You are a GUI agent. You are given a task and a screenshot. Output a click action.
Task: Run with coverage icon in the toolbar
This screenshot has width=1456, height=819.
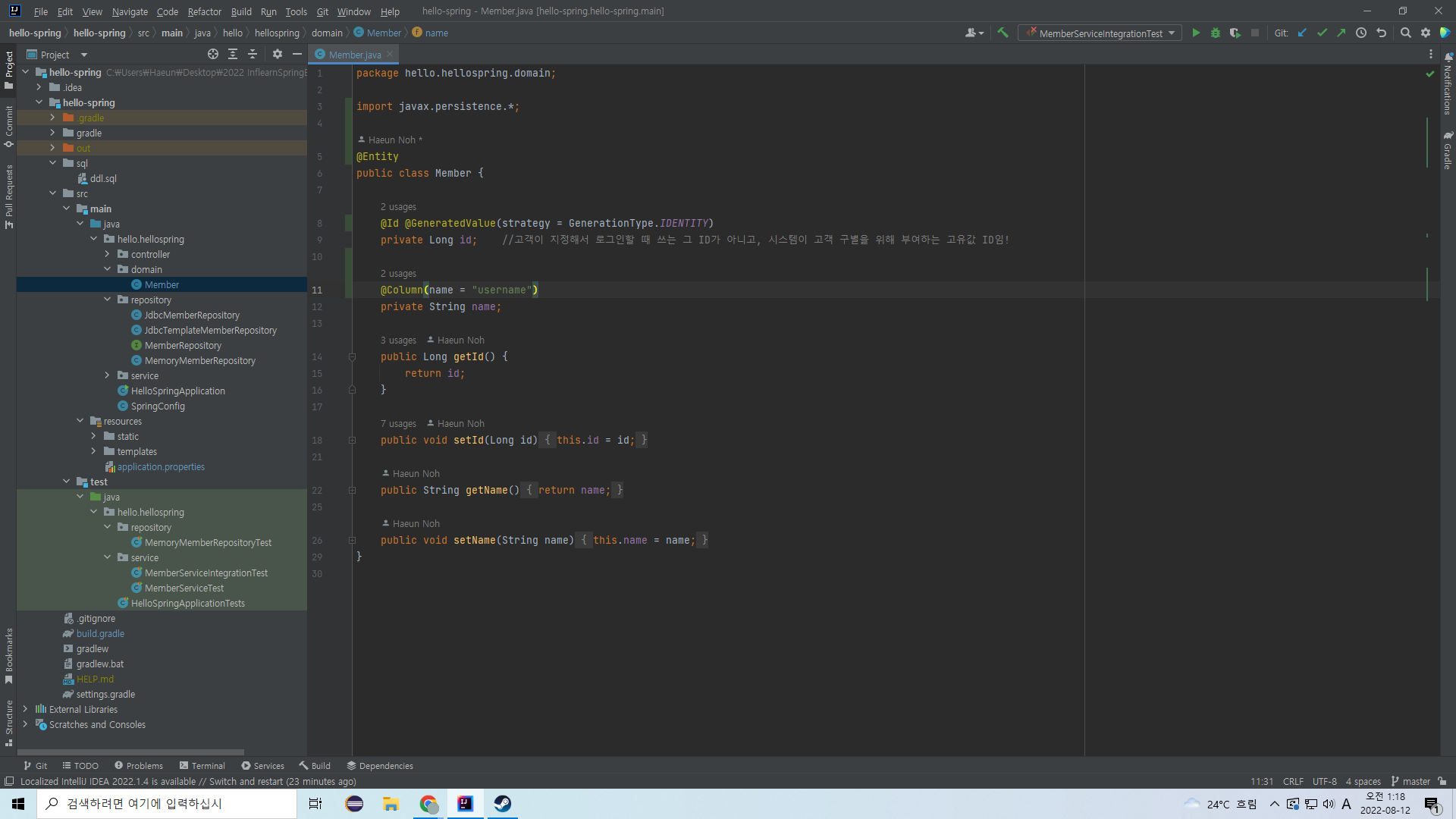(x=1235, y=33)
